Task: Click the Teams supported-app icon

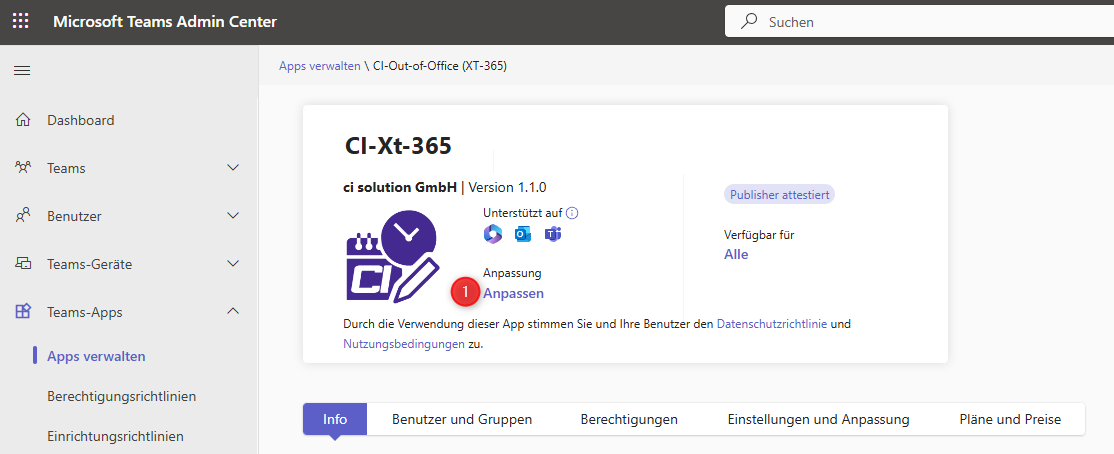Action: (553, 234)
